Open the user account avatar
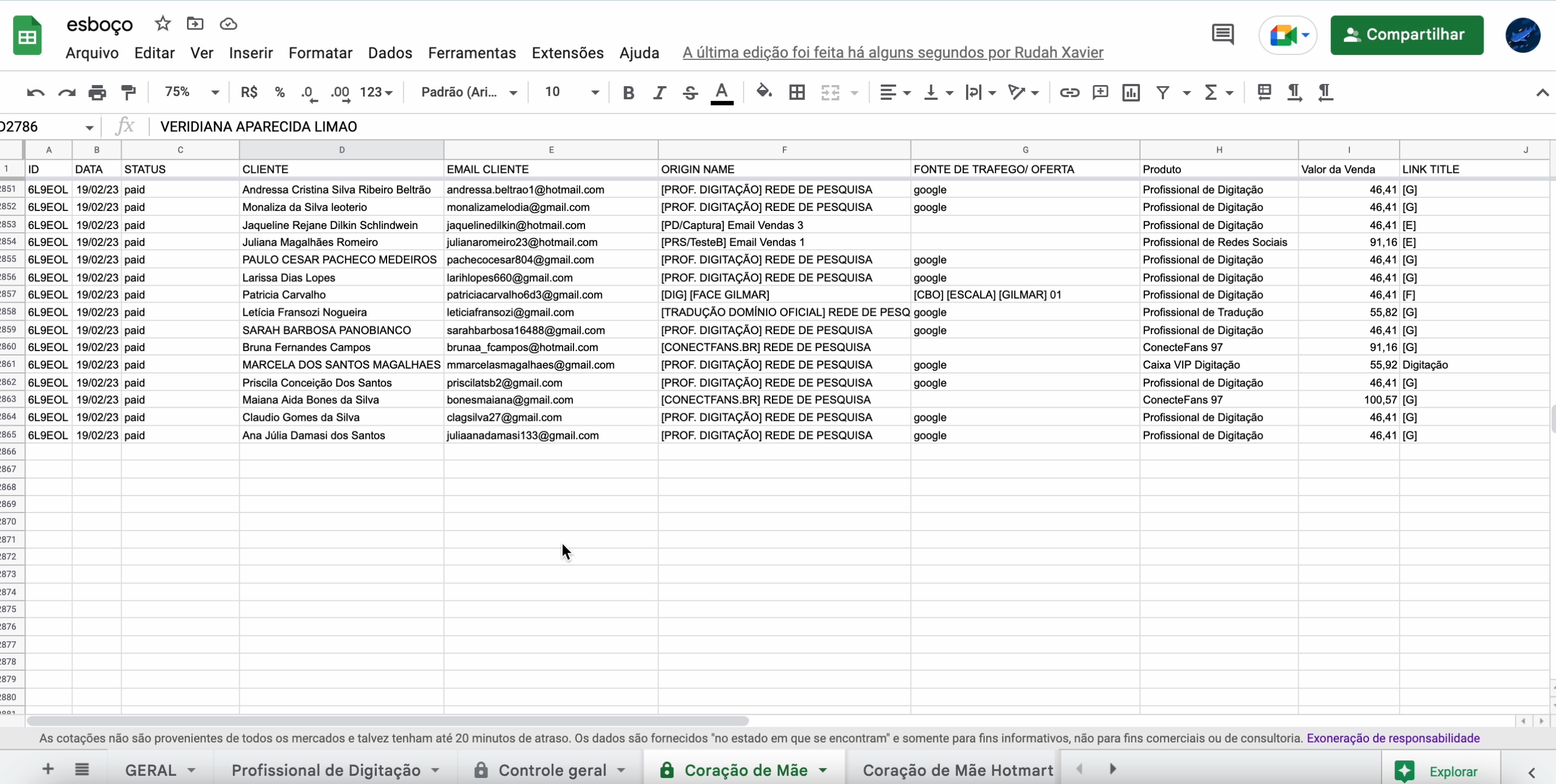This screenshot has width=1556, height=784. 1523,35
